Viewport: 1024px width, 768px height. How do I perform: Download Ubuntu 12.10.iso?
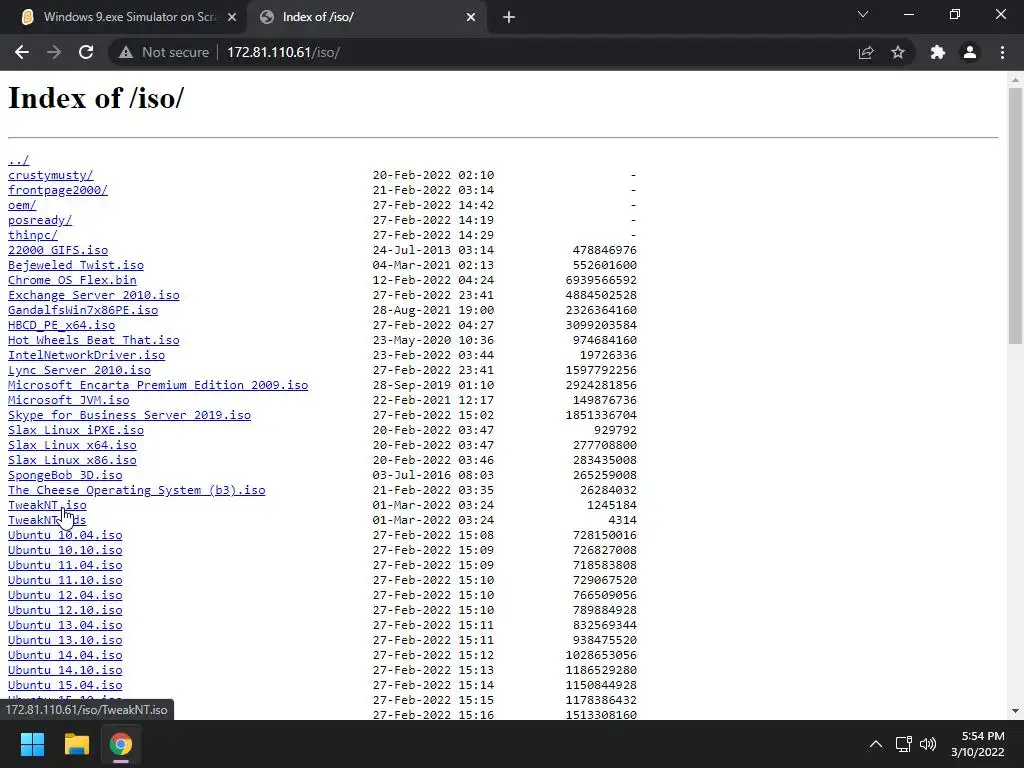(x=65, y=611)
